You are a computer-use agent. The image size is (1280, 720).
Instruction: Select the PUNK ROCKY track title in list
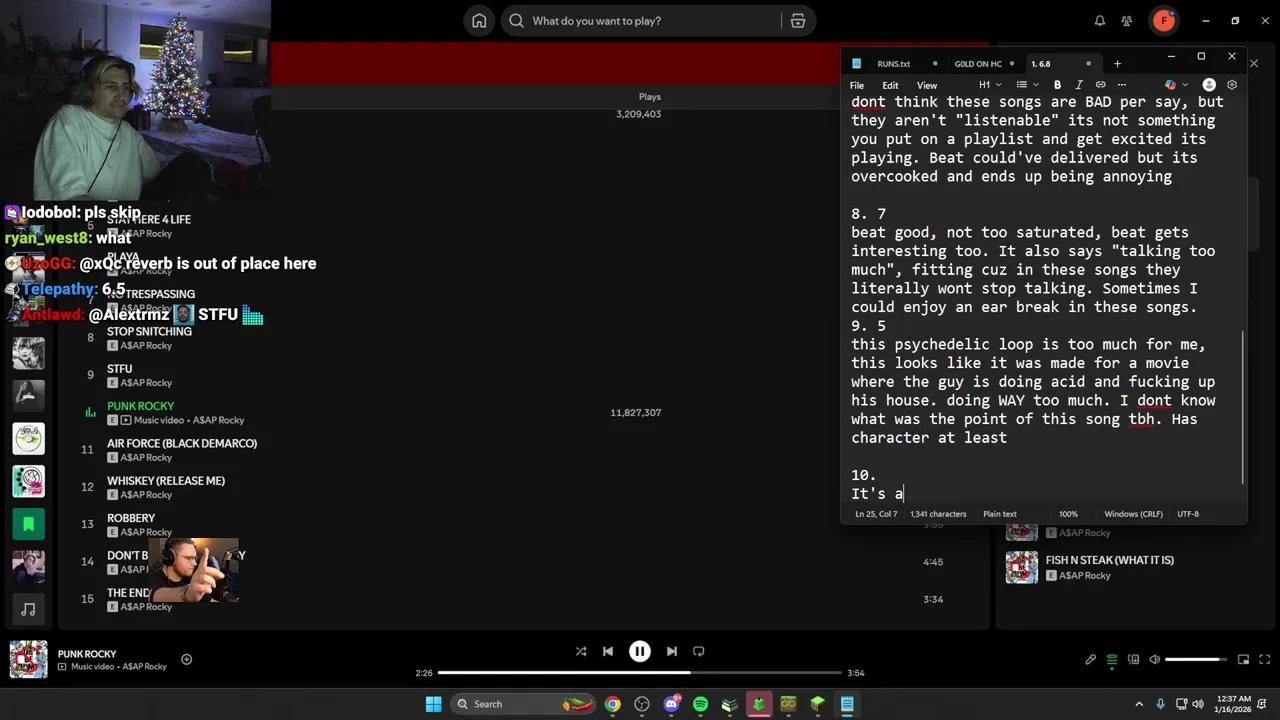point(141,406)
